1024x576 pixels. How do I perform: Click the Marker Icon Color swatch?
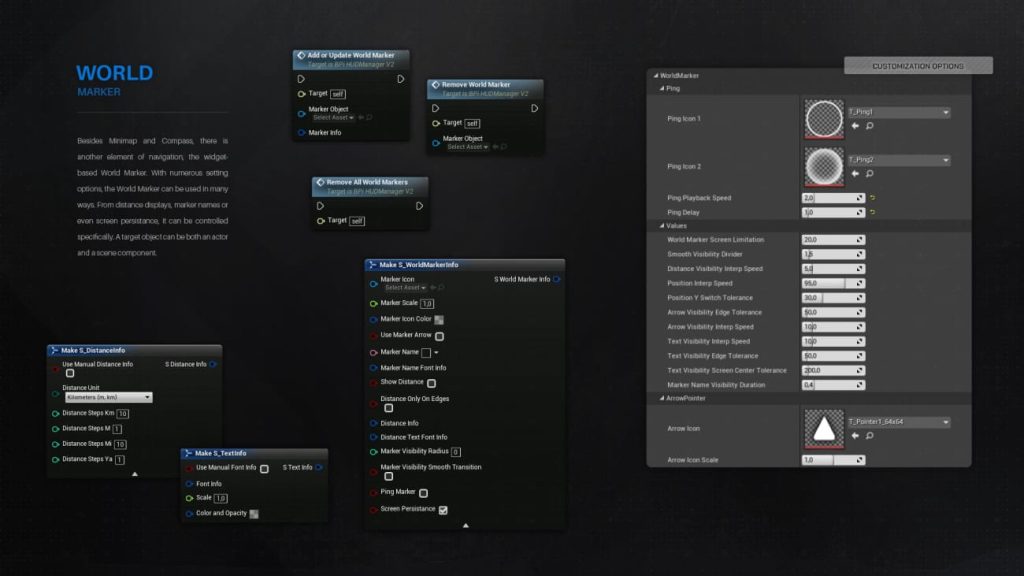pyautogui.click(x=439, y=320)
